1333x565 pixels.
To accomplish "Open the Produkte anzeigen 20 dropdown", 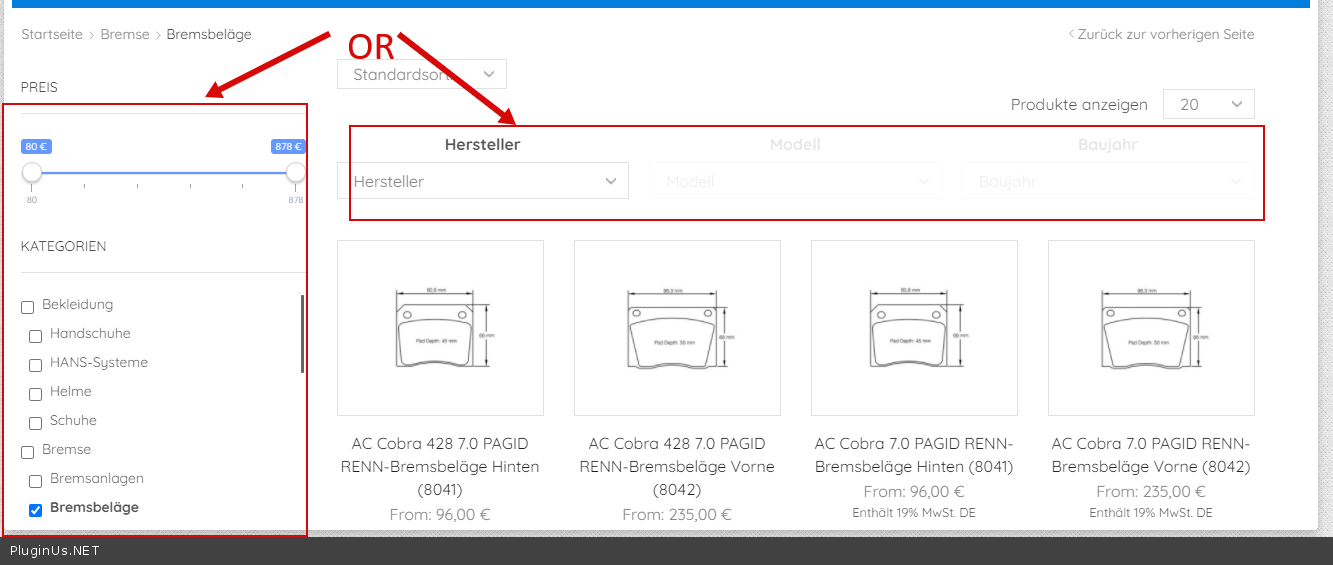I will 1209,104.
